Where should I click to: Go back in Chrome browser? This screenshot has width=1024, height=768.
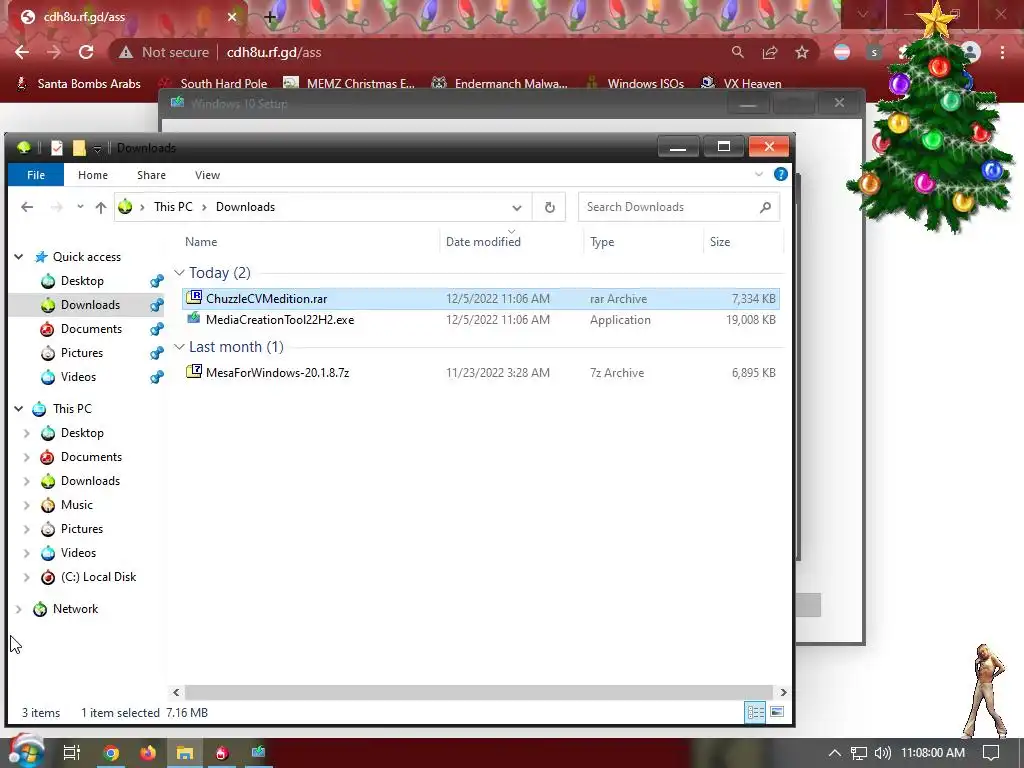tap(22, 52)
